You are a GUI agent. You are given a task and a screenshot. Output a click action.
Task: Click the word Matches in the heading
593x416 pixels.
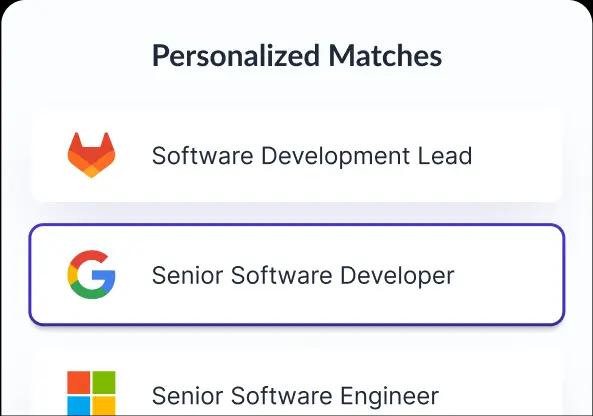(385, 56)
